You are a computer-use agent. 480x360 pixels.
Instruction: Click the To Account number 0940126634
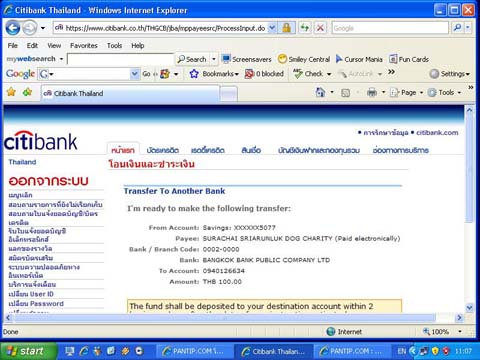coord(224,271)
